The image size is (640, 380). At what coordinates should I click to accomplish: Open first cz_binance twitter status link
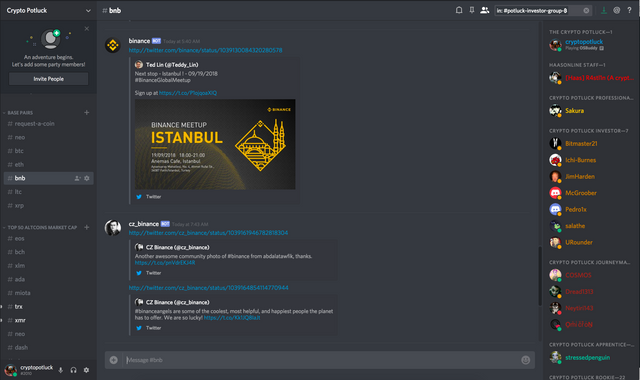tap(208, 233)
